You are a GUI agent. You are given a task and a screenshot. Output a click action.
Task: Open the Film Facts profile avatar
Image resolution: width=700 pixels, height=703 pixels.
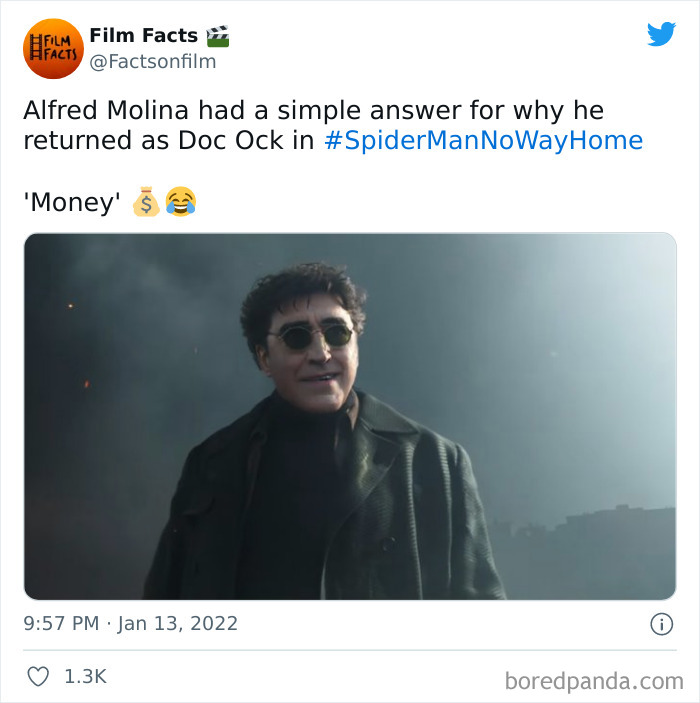click(53, 48)
